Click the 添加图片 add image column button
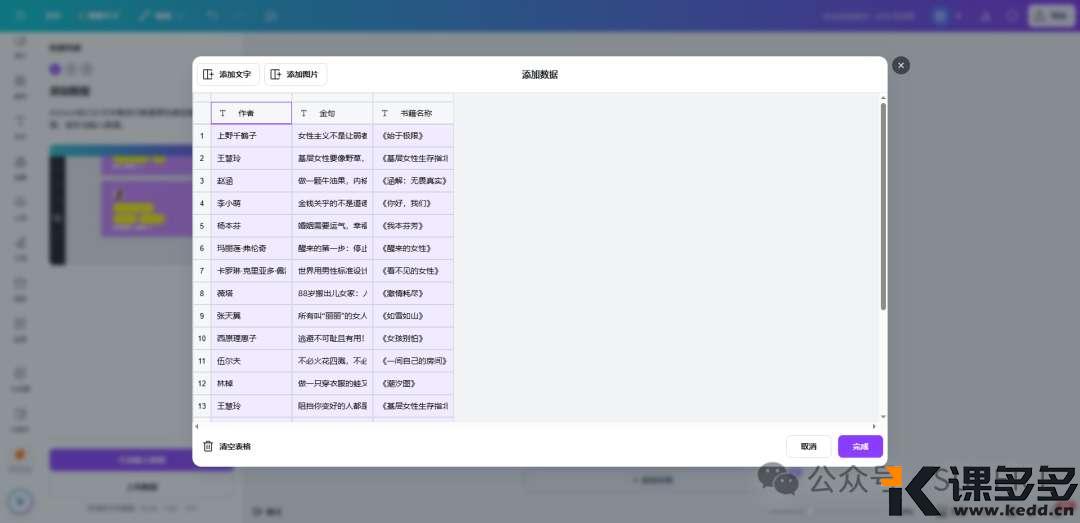The height and width of the screenshot is (523, 1080). 296,74
